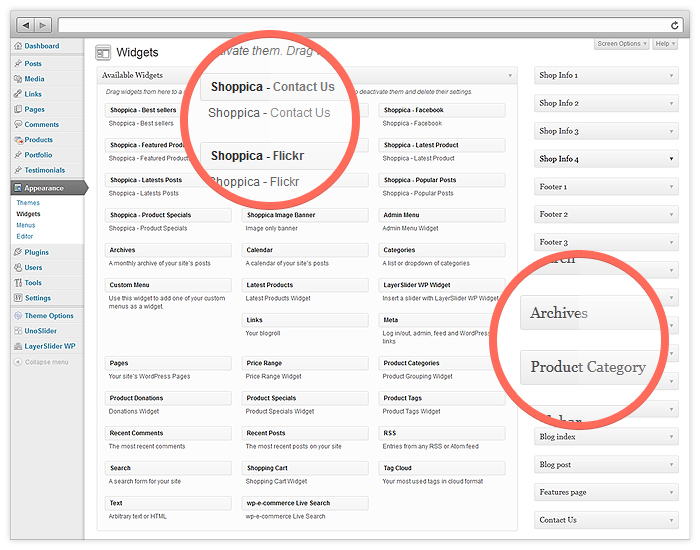Expand the Footer 3 widget area
The height and width of the screenshot is (550, 700).
coord(606,242)
